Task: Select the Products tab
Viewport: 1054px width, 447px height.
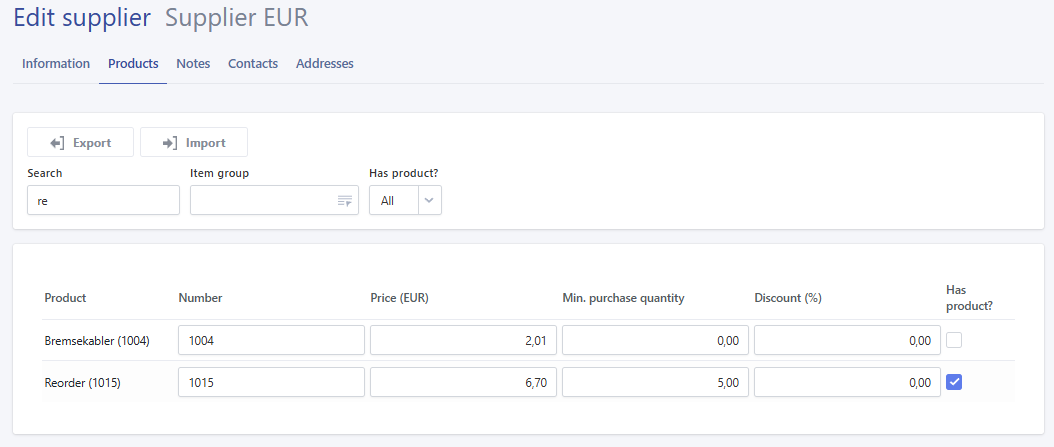Action: 133,64
